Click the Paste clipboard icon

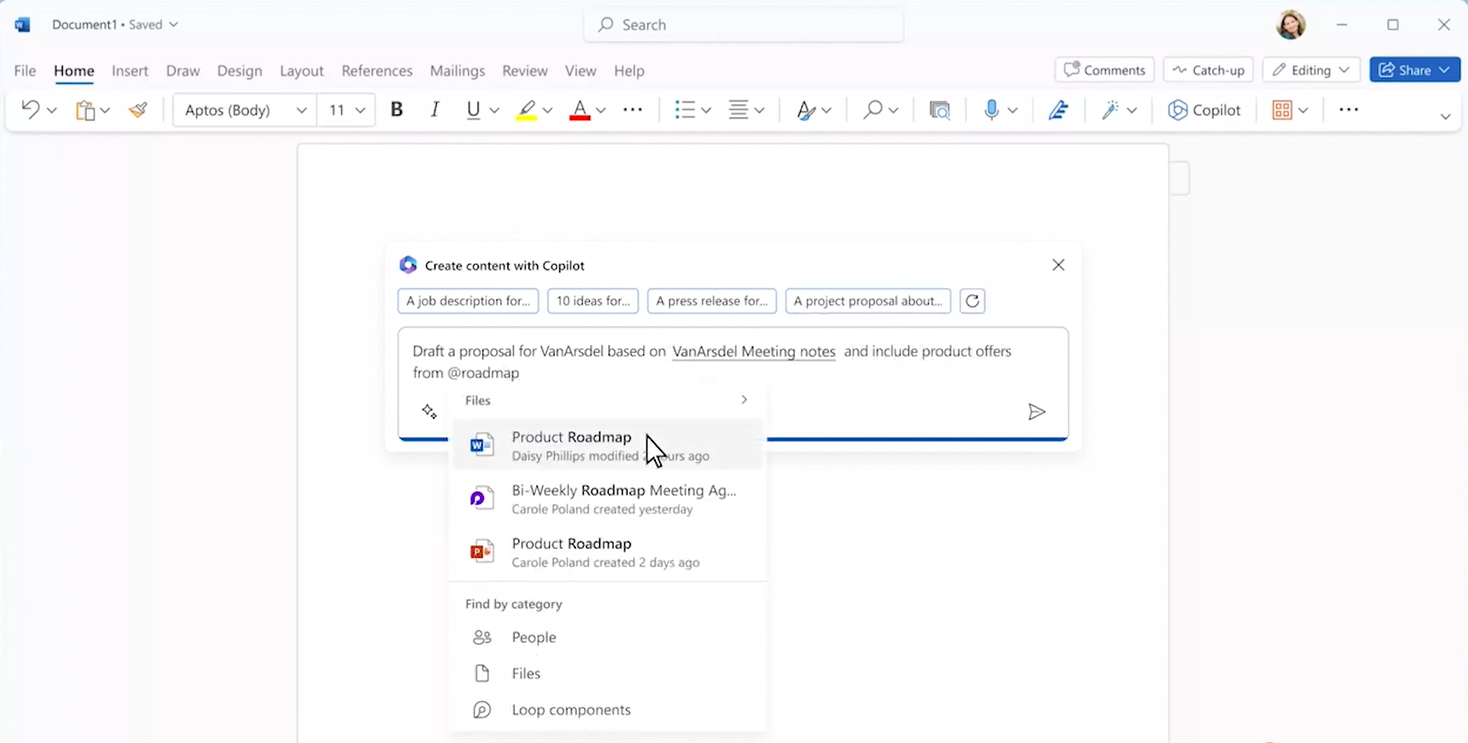85,110
